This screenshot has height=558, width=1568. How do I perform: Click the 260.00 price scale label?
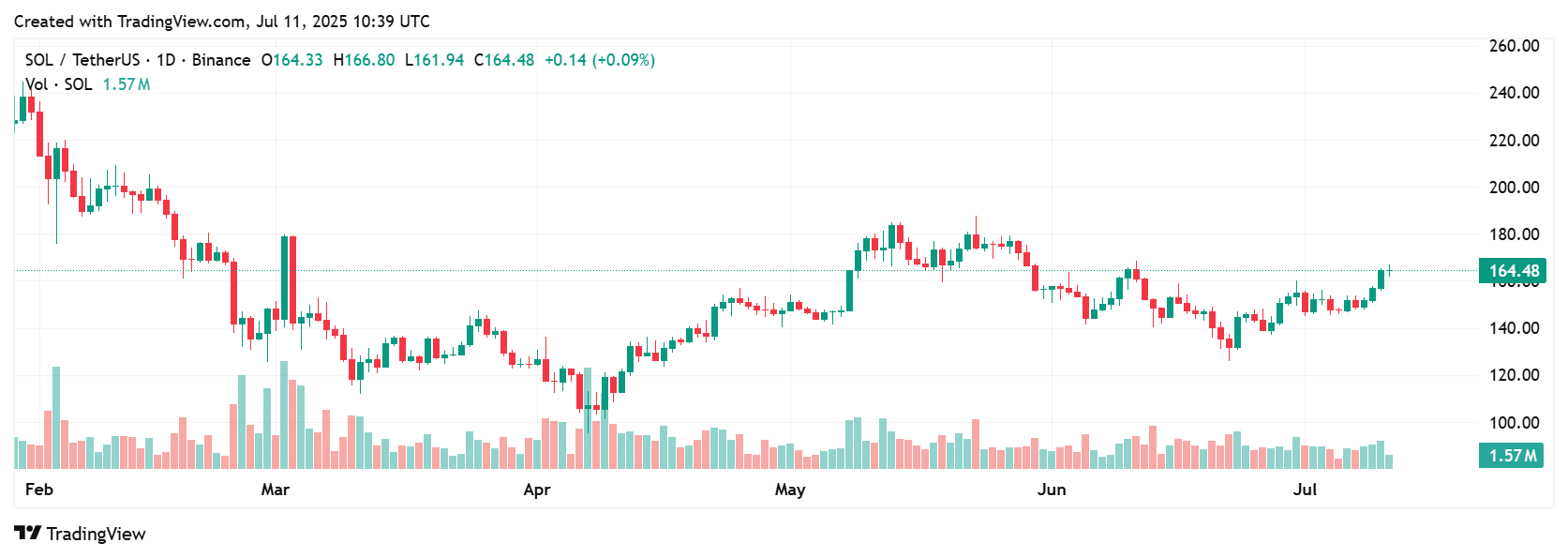point(1514,46)
